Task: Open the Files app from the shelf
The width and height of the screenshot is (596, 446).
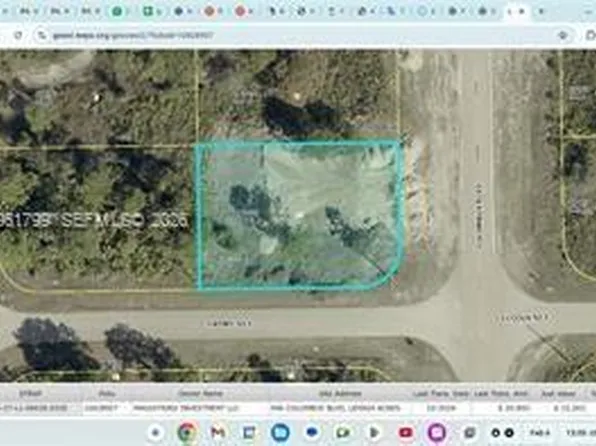Action: 280,432
